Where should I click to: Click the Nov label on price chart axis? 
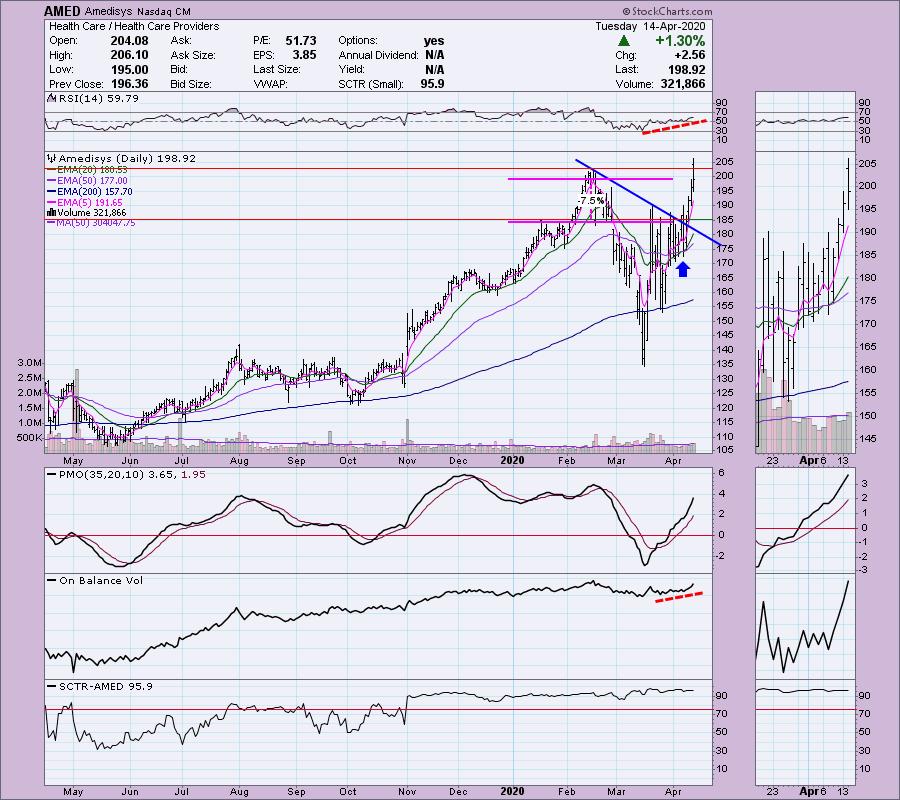click(407, 460)
